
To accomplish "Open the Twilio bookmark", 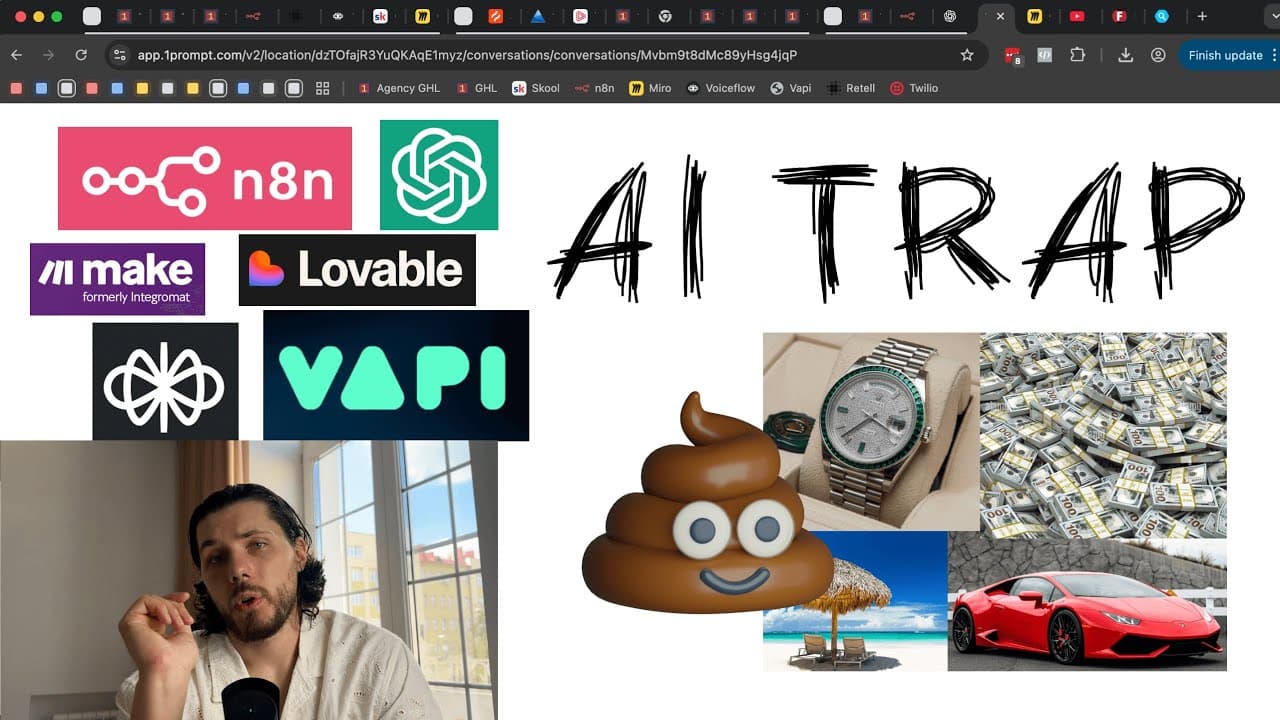I will pyautogui.click(x=914, y=88).
